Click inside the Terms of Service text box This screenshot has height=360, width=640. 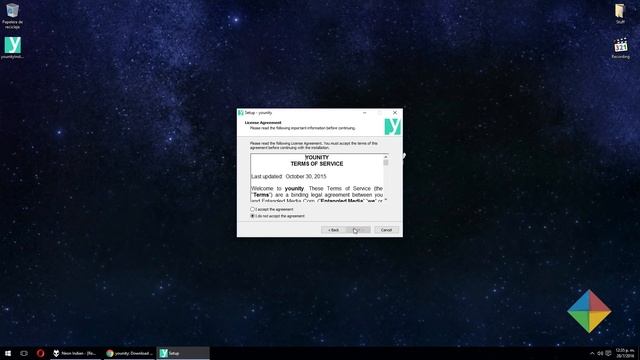(x=317, y=178)
